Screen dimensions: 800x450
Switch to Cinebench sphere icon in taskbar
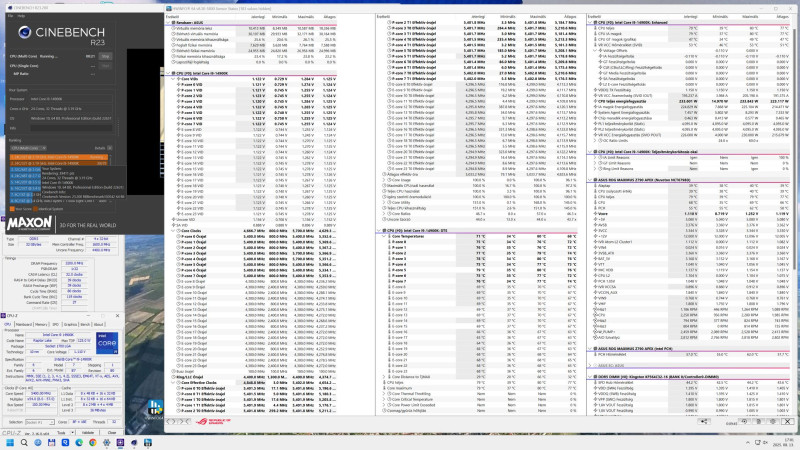[134, 443]
